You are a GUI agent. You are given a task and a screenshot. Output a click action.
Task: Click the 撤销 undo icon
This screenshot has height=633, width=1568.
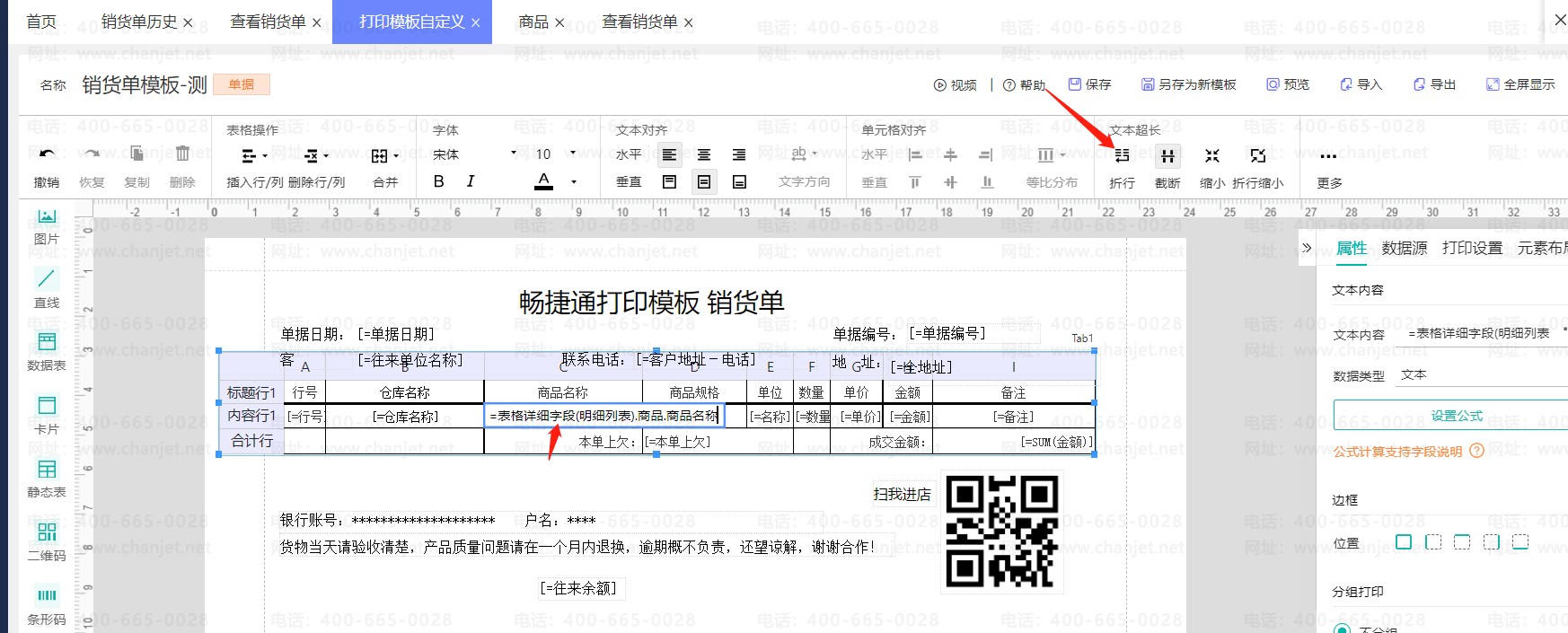(x=47, y=154)
